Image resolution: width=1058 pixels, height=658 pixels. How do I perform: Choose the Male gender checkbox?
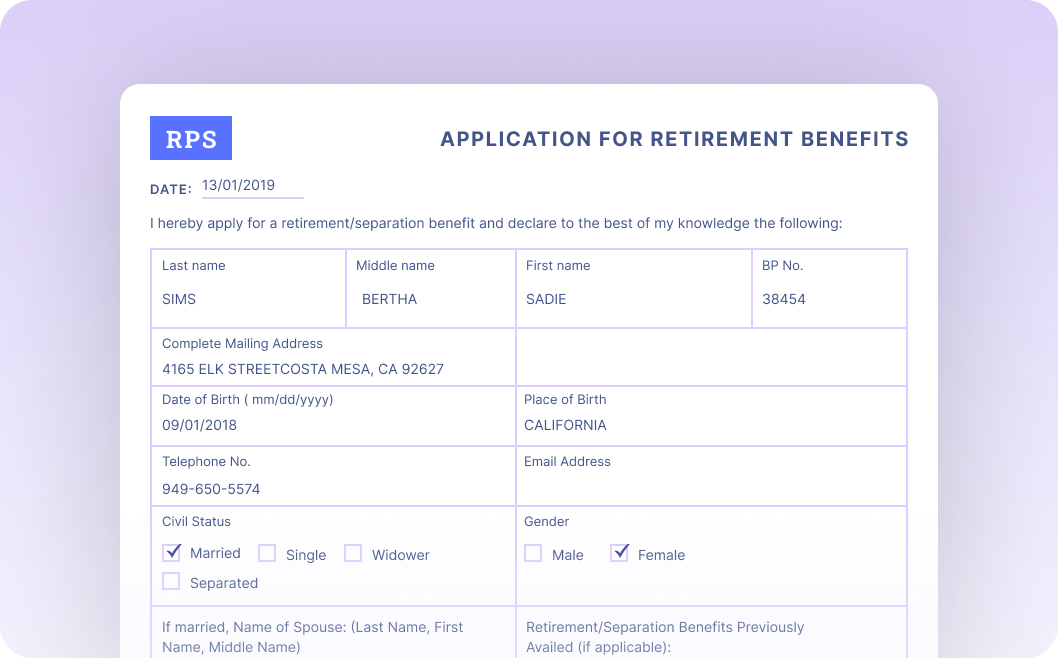533,554
